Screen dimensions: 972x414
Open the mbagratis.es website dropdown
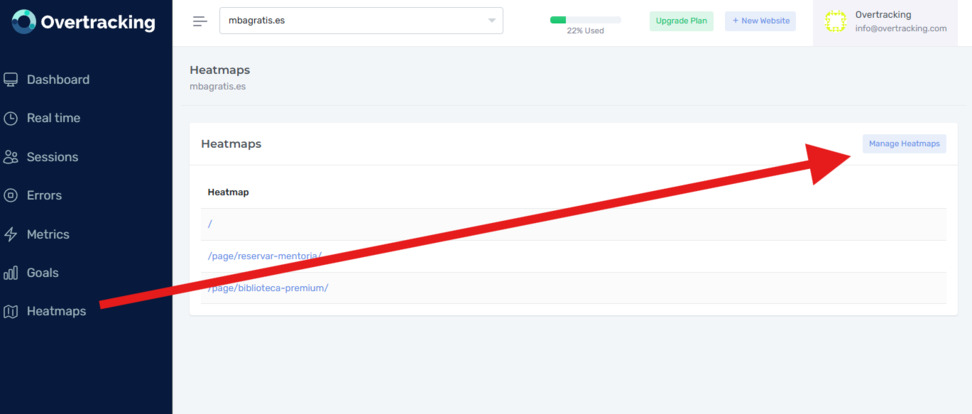tap(361, 20)
